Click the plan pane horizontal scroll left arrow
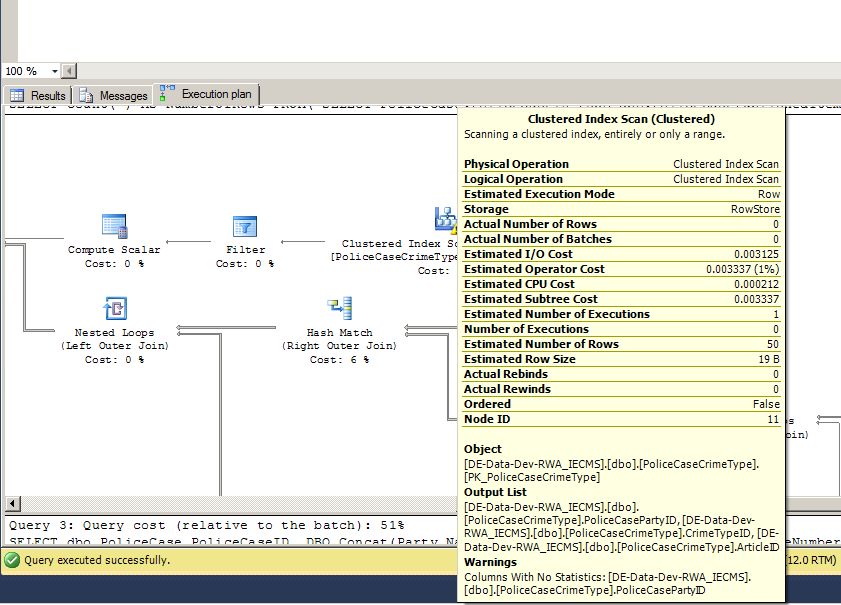Image resolution: width=841 pixels, height=605 pixels. pos(13,504)
